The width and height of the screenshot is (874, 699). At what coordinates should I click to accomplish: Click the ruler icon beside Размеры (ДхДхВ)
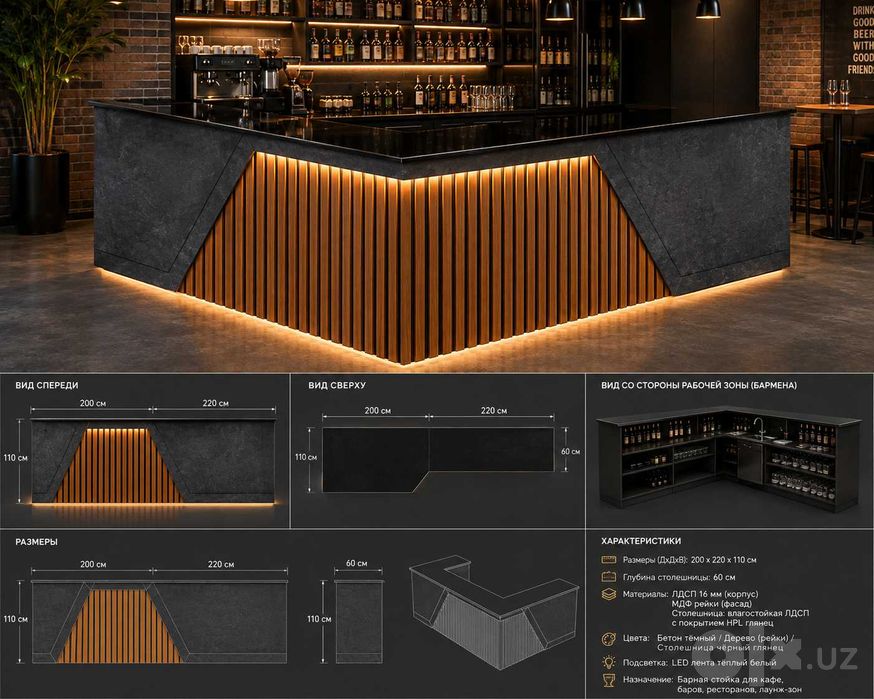608,560
